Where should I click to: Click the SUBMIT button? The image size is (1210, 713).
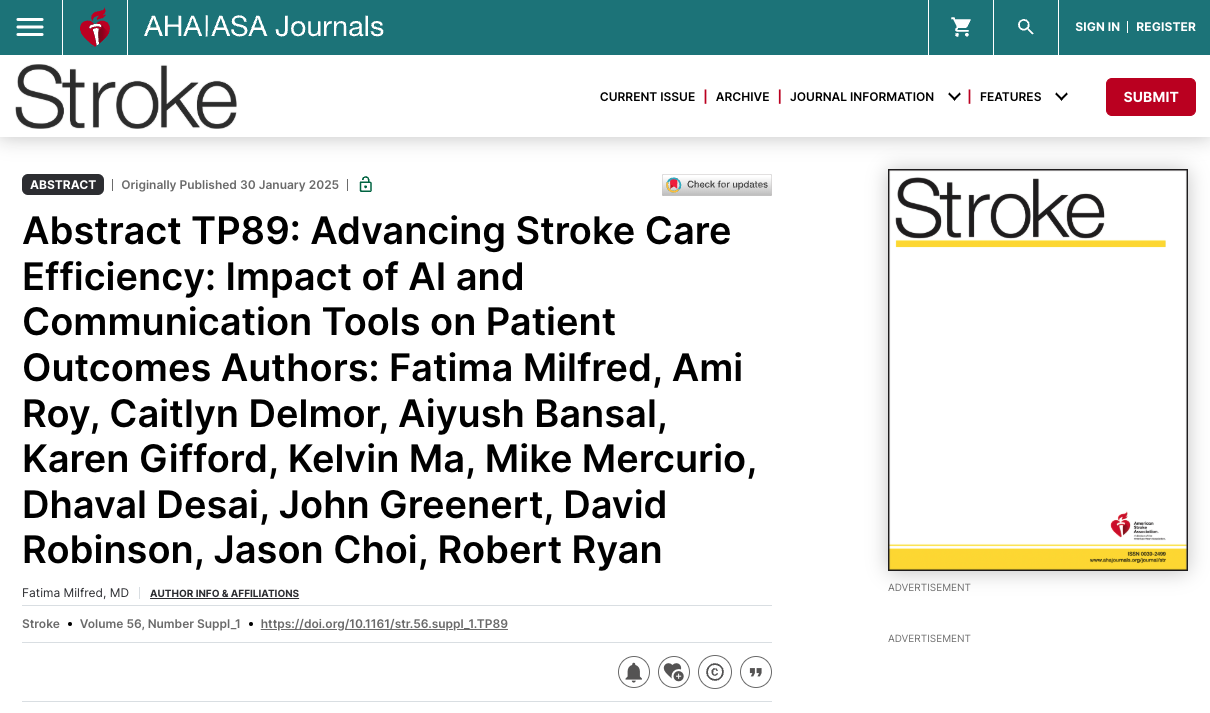click(1151, 97)
